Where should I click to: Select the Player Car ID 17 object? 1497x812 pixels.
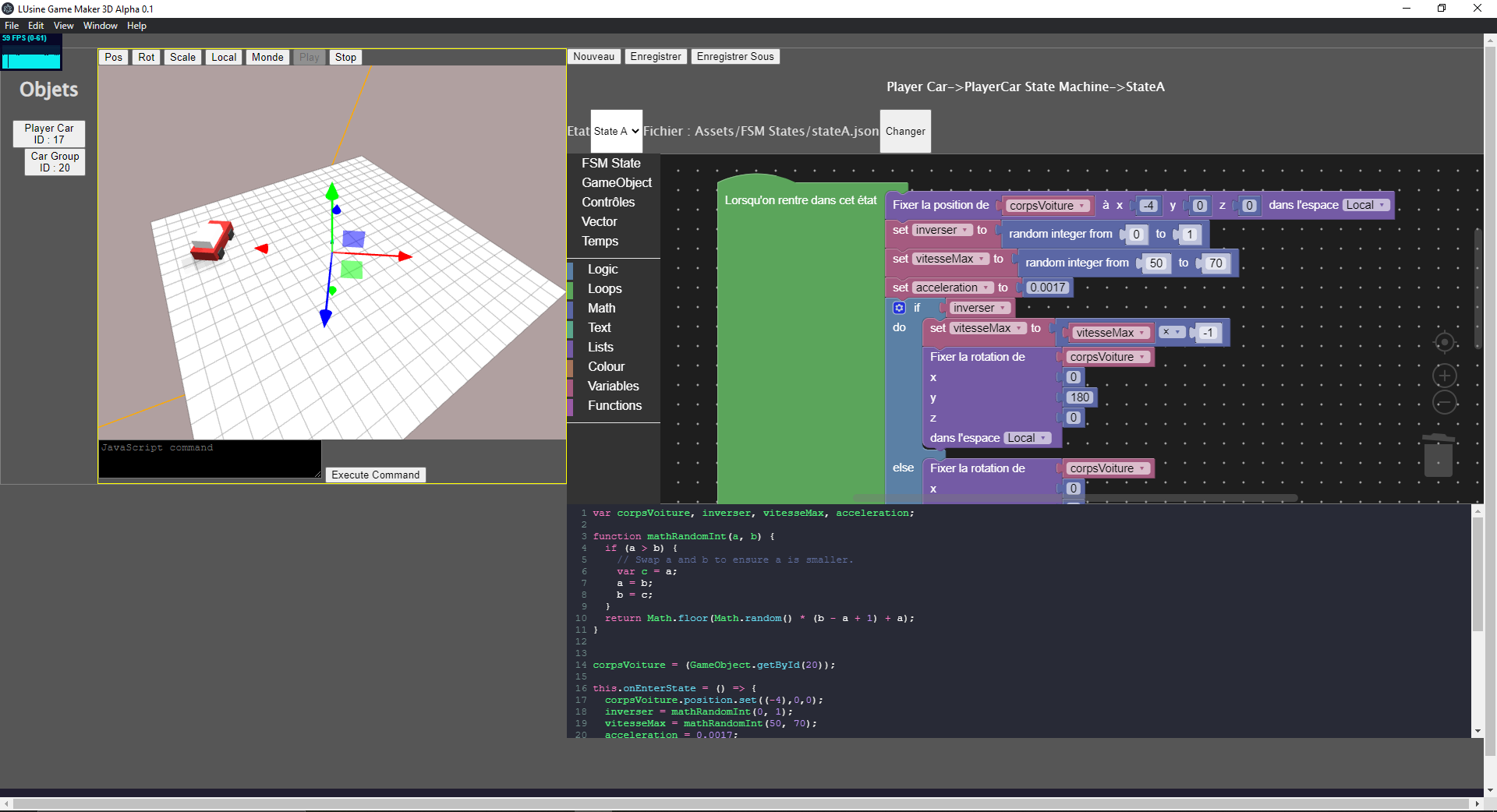point(49,134)
